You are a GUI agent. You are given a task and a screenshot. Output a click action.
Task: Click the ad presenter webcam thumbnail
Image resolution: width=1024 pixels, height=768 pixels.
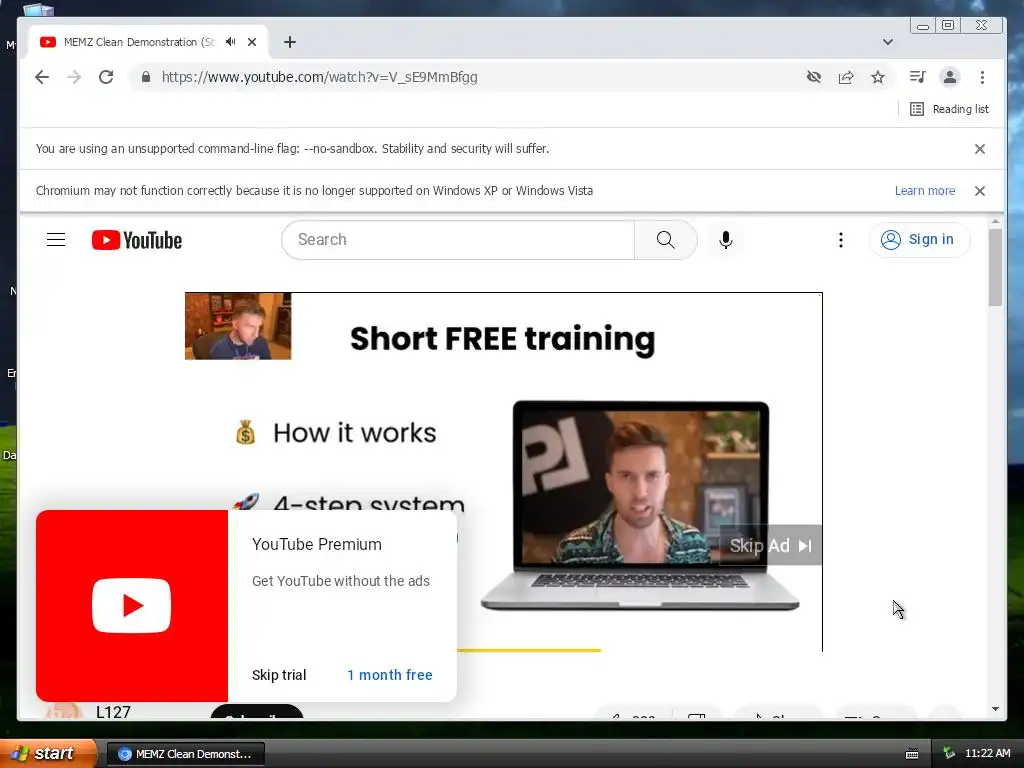pyautogui.click(x=238, y=326)
